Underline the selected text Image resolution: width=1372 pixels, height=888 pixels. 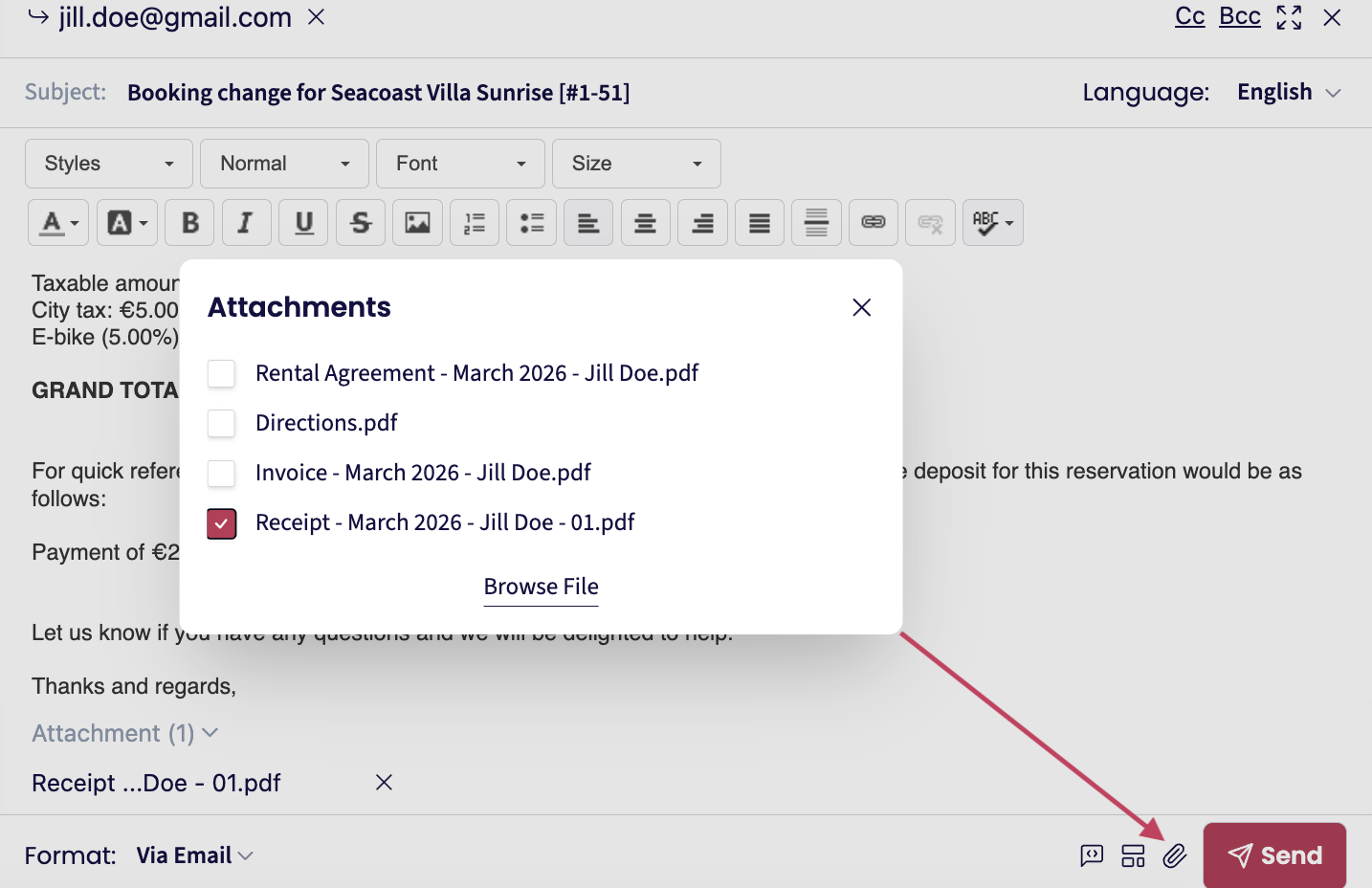[303, 223]
